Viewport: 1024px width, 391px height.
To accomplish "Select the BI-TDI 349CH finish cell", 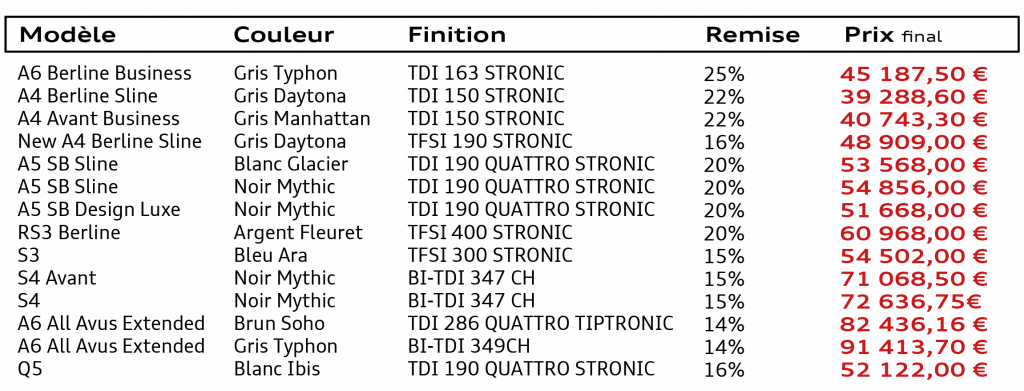I will click(x=469, y=346).
